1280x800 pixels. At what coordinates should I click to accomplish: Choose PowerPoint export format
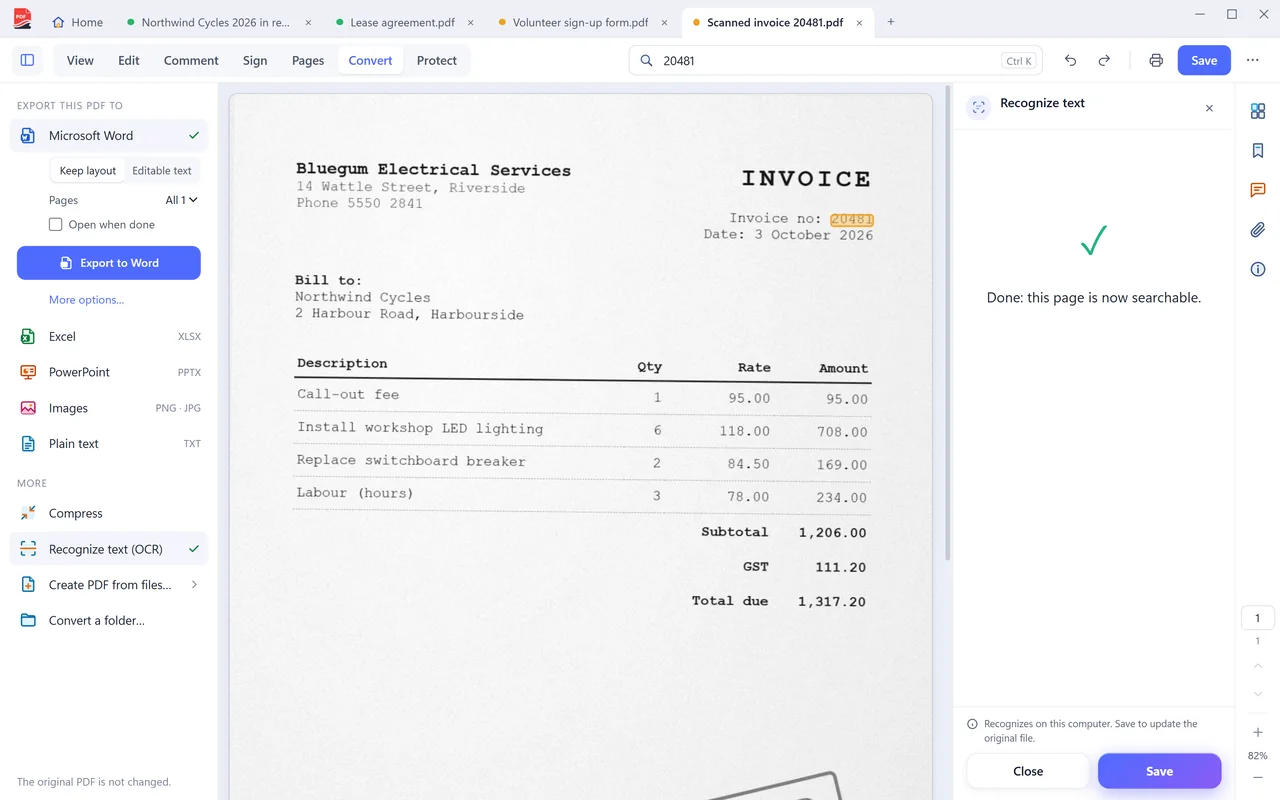pos(109,372)
